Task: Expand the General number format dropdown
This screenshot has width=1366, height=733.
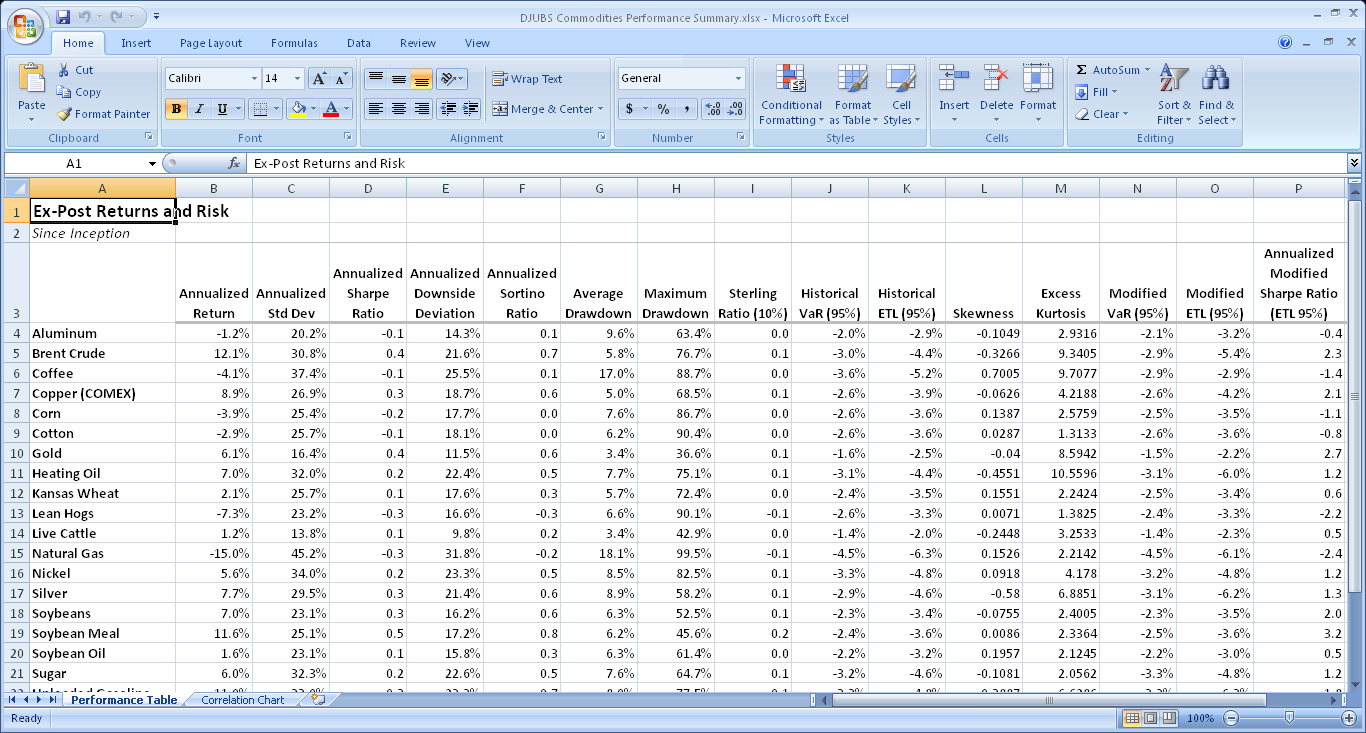Action: (x=739, y=78)
